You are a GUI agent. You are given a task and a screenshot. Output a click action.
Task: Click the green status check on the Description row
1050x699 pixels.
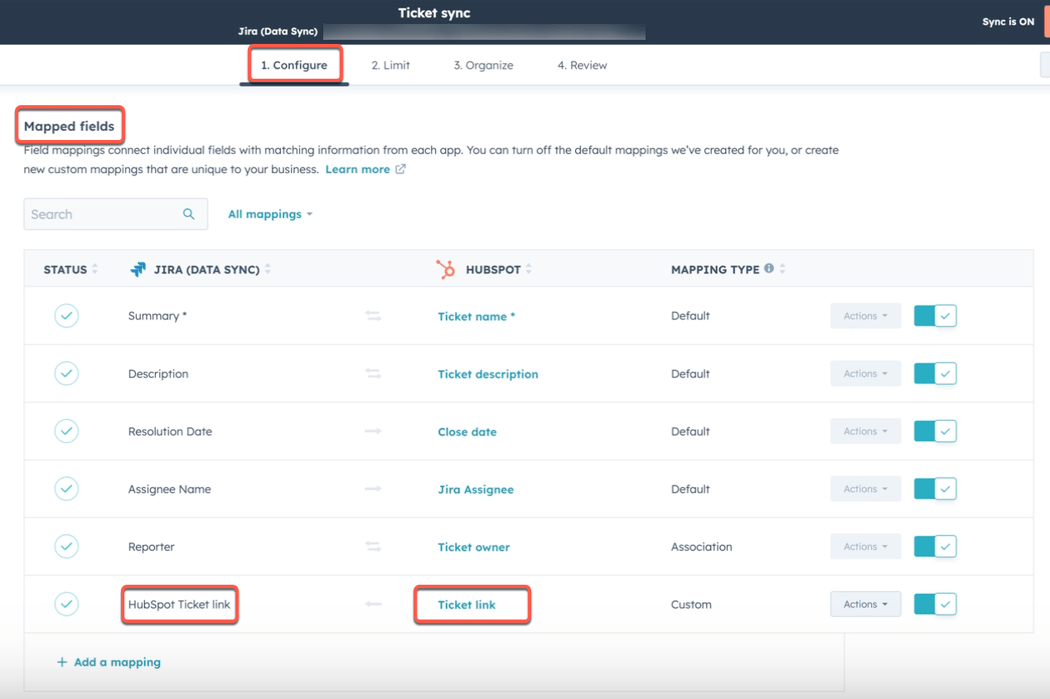[66, 373]
